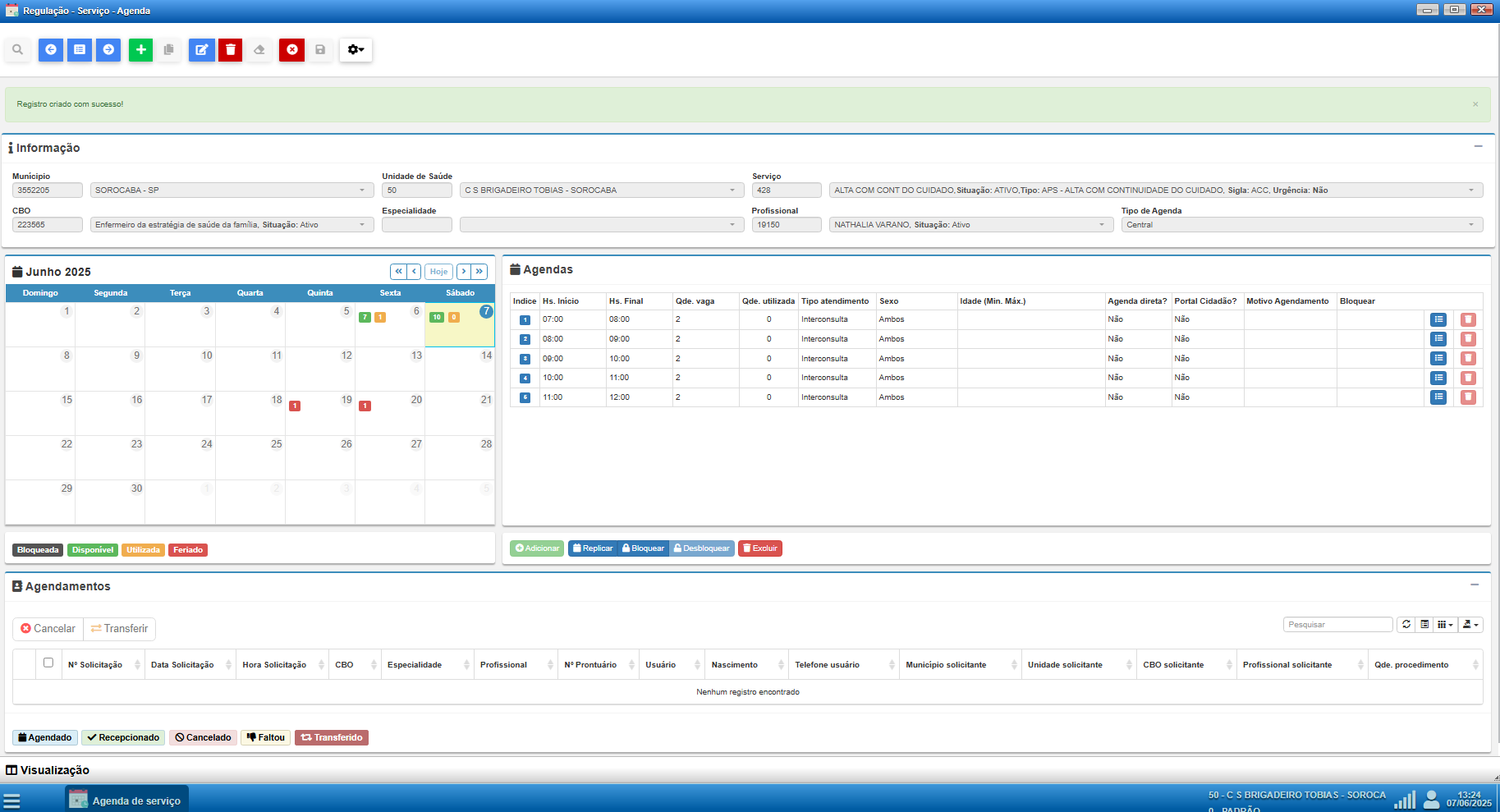Click the refresh icon in Agendamentos table
1500x812 pixels.
[x=1406, y=625]
